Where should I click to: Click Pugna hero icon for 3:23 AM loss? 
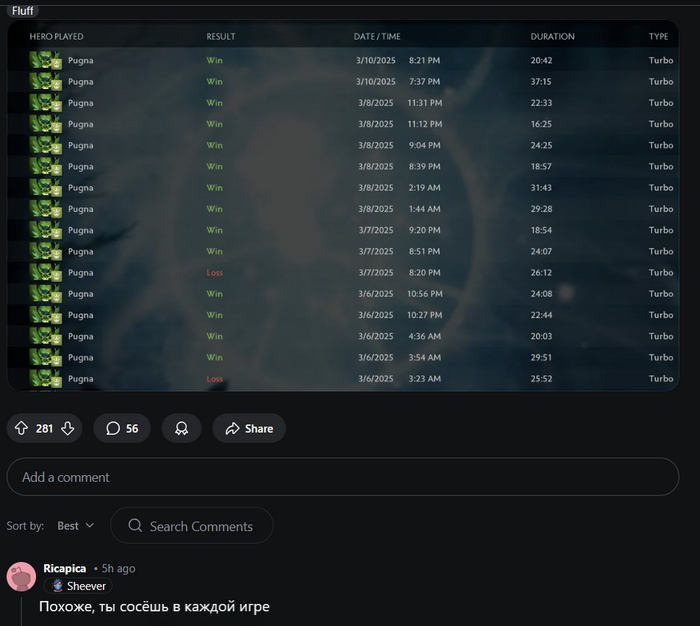point(46,379)
